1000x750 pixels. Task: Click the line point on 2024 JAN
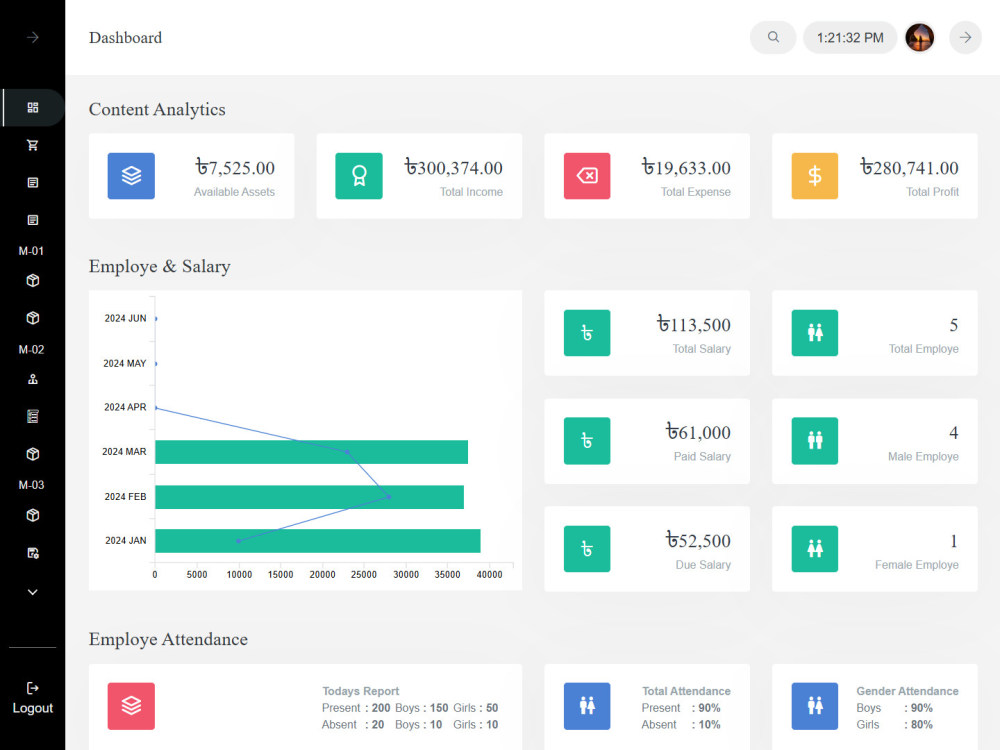point(239,541)
